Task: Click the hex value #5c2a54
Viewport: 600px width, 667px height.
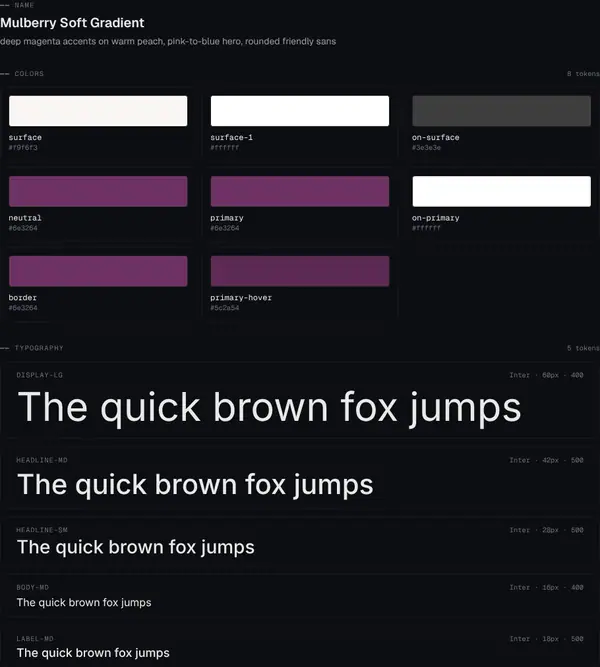Action: 225,308
